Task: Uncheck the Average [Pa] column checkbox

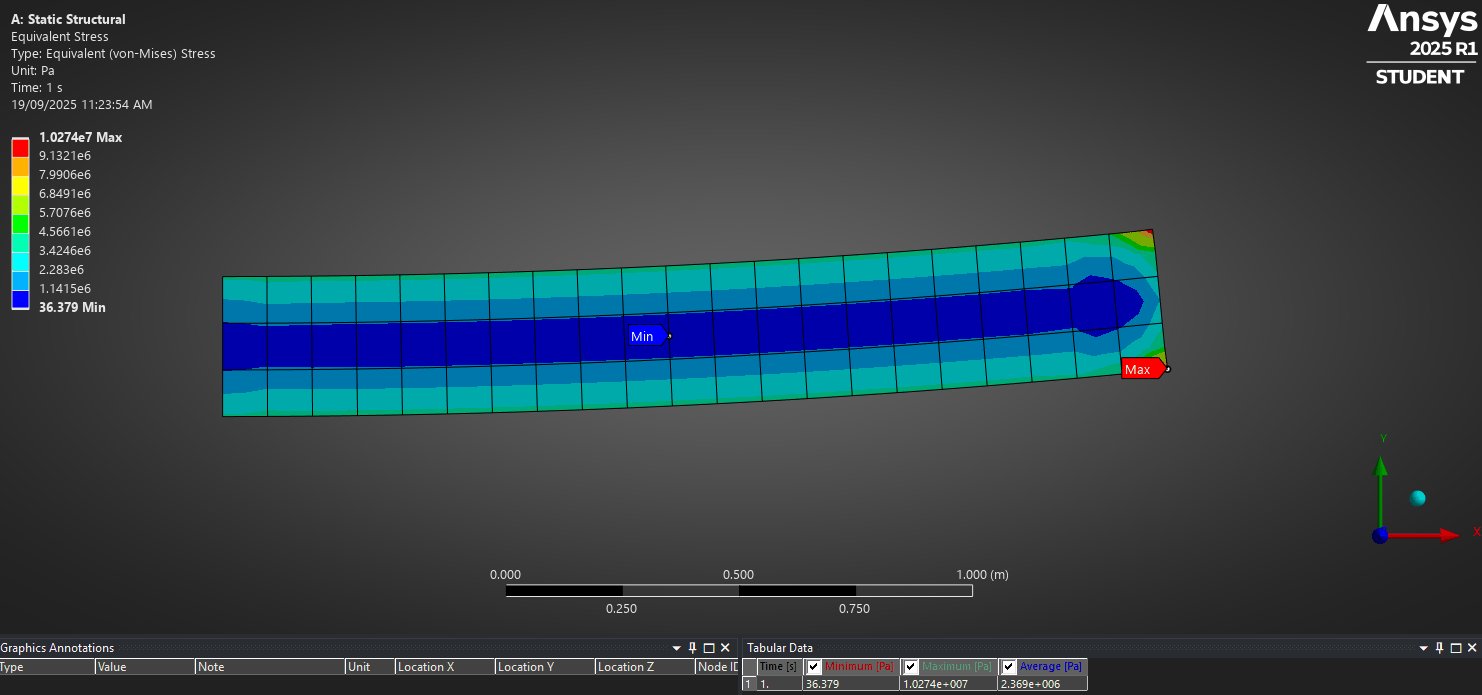Action: coord(1008,667)
